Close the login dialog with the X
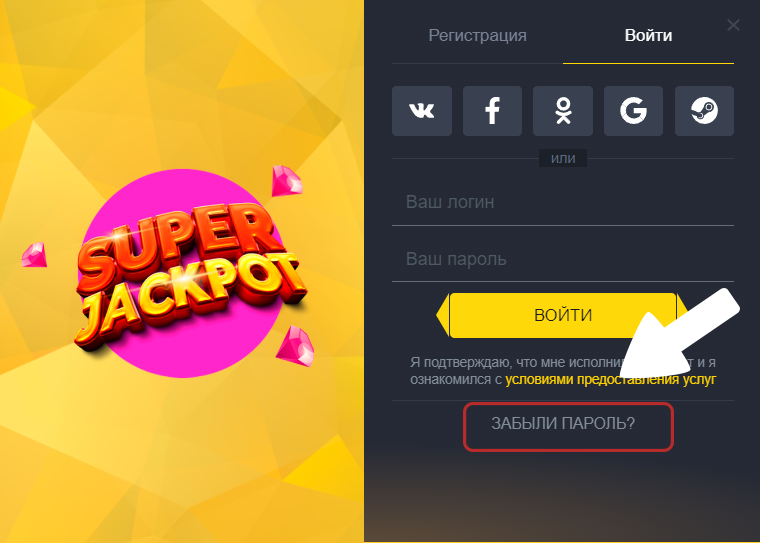This screenshot has width=760, height=543. tap(733, 25)
